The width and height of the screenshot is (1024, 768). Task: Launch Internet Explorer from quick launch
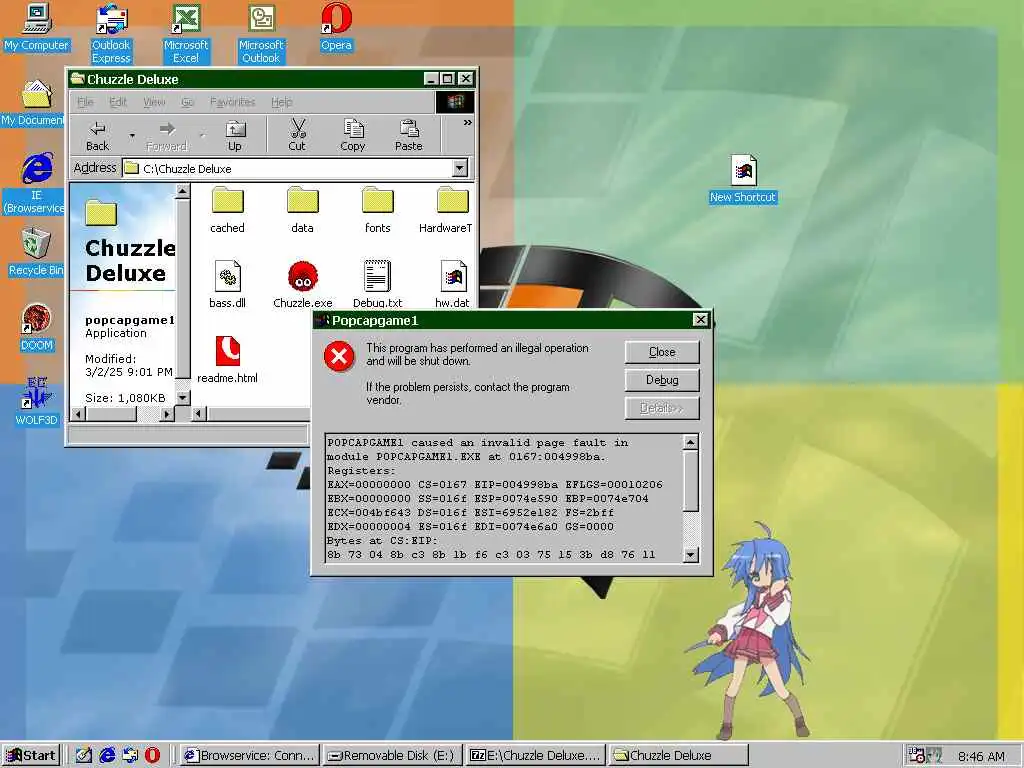point(107,756)
